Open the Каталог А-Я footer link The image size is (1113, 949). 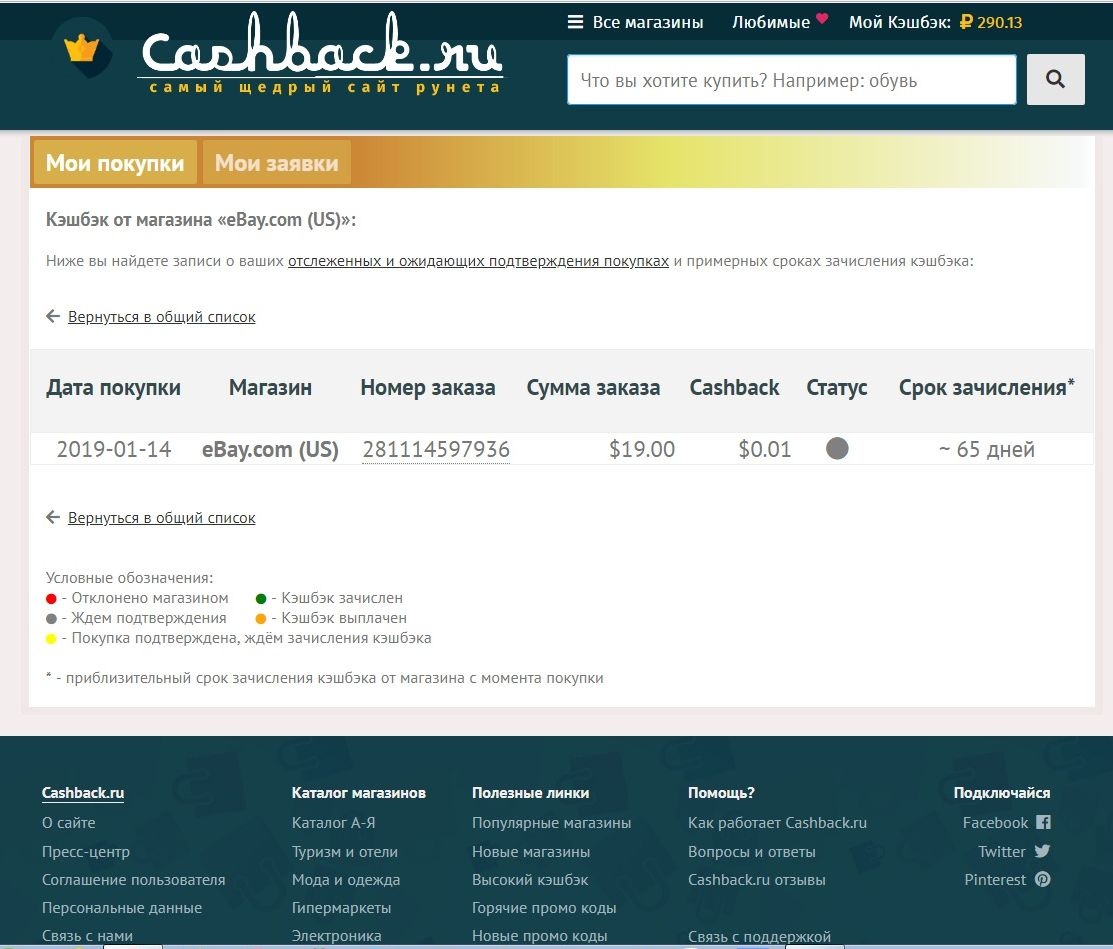[334, 823]
